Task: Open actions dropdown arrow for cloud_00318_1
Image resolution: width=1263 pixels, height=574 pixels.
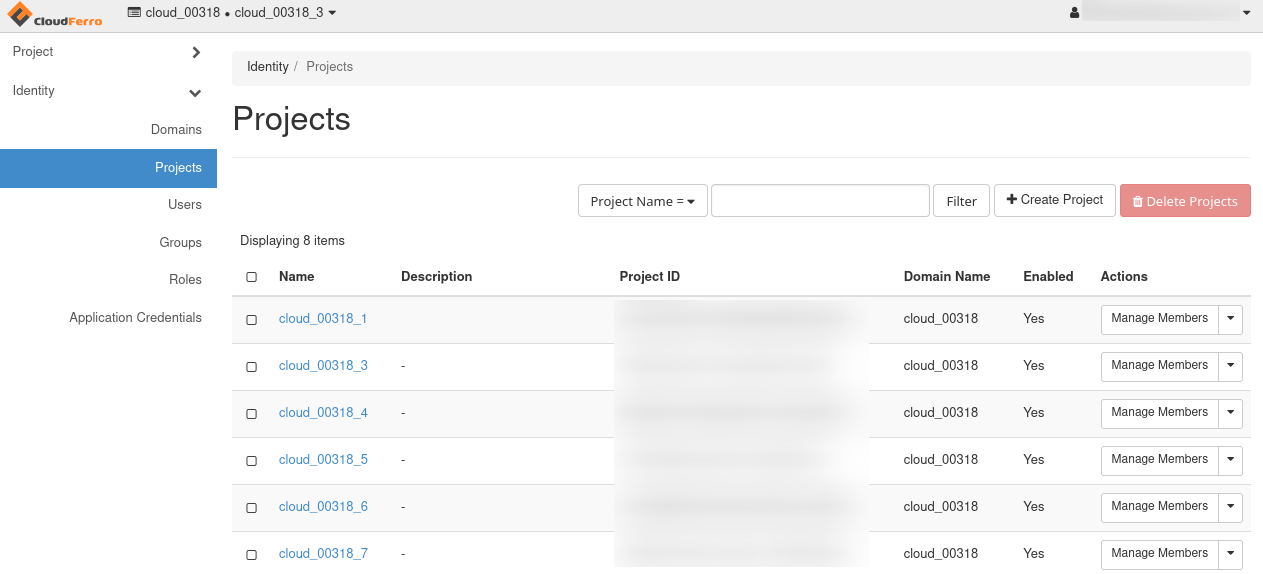Action: (x=1231, y=319)
